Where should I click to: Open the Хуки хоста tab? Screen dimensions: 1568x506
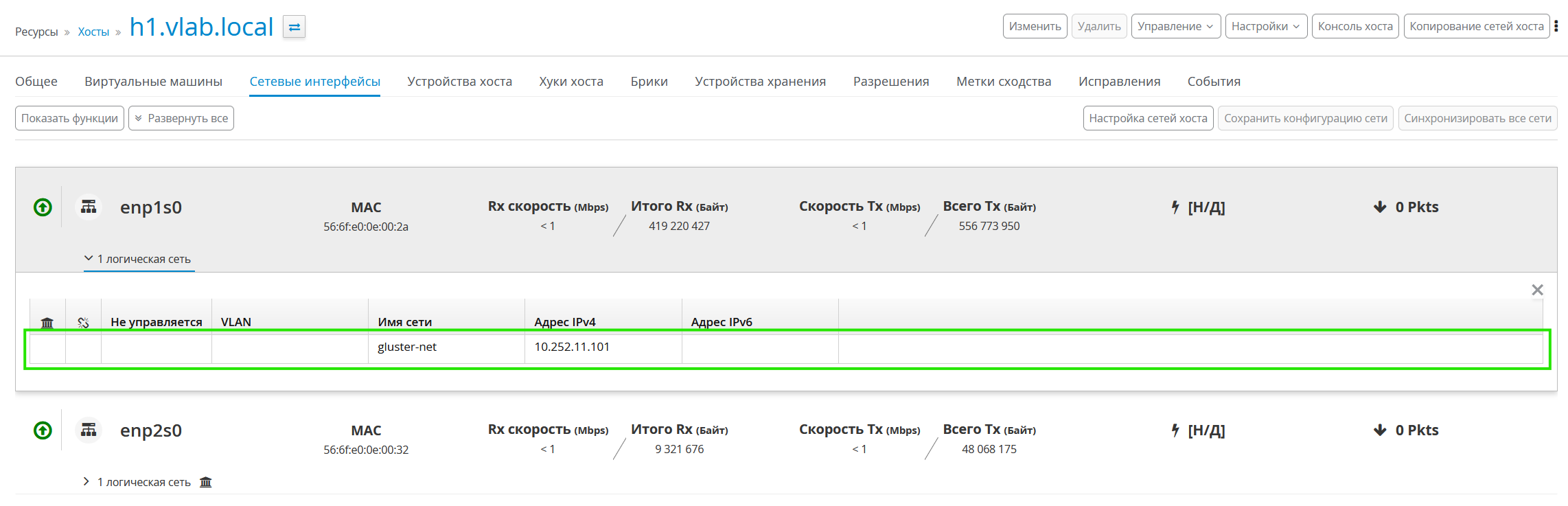point(571,81)
